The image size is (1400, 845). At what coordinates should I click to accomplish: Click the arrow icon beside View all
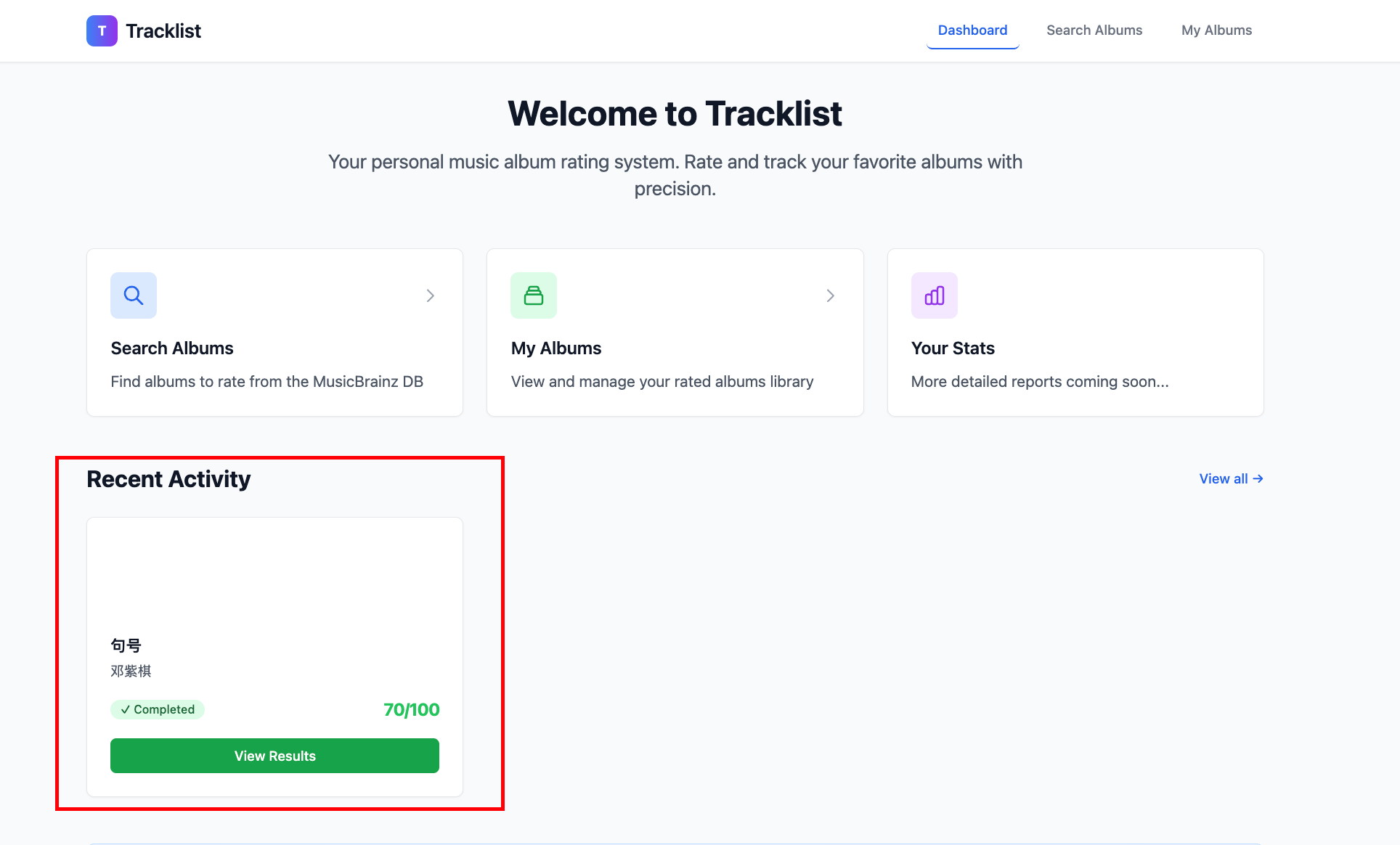pyautogui.click(x=1258, y=478)
